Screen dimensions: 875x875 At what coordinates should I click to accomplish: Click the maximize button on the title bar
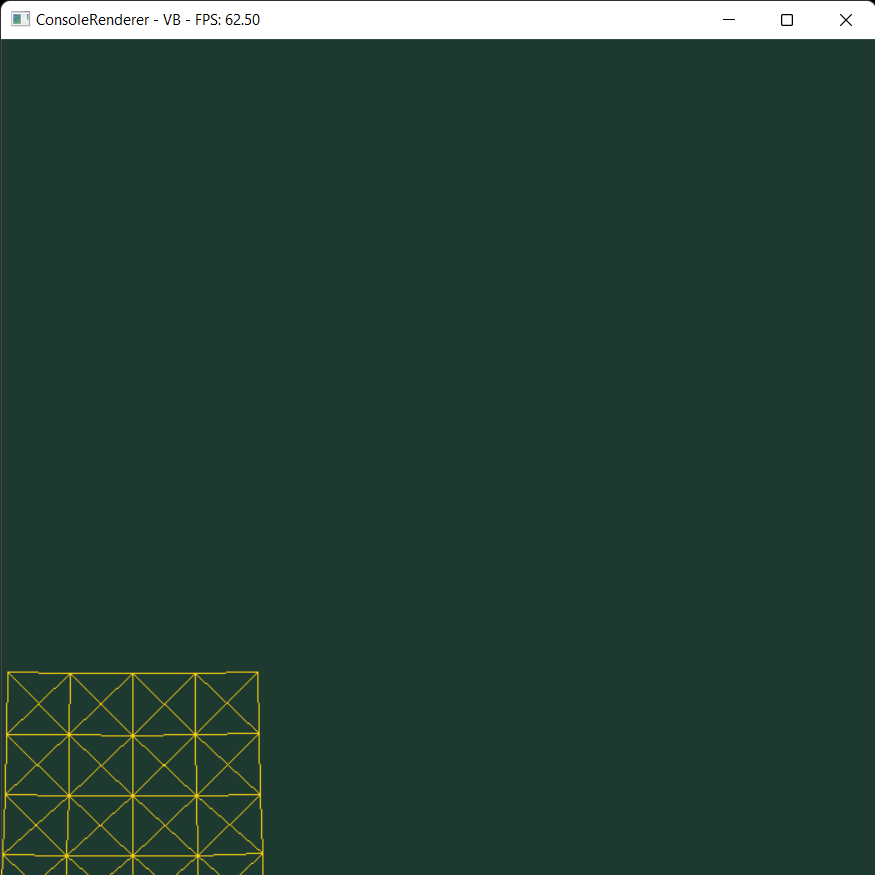pyautogui.click(x=786, y=19)
